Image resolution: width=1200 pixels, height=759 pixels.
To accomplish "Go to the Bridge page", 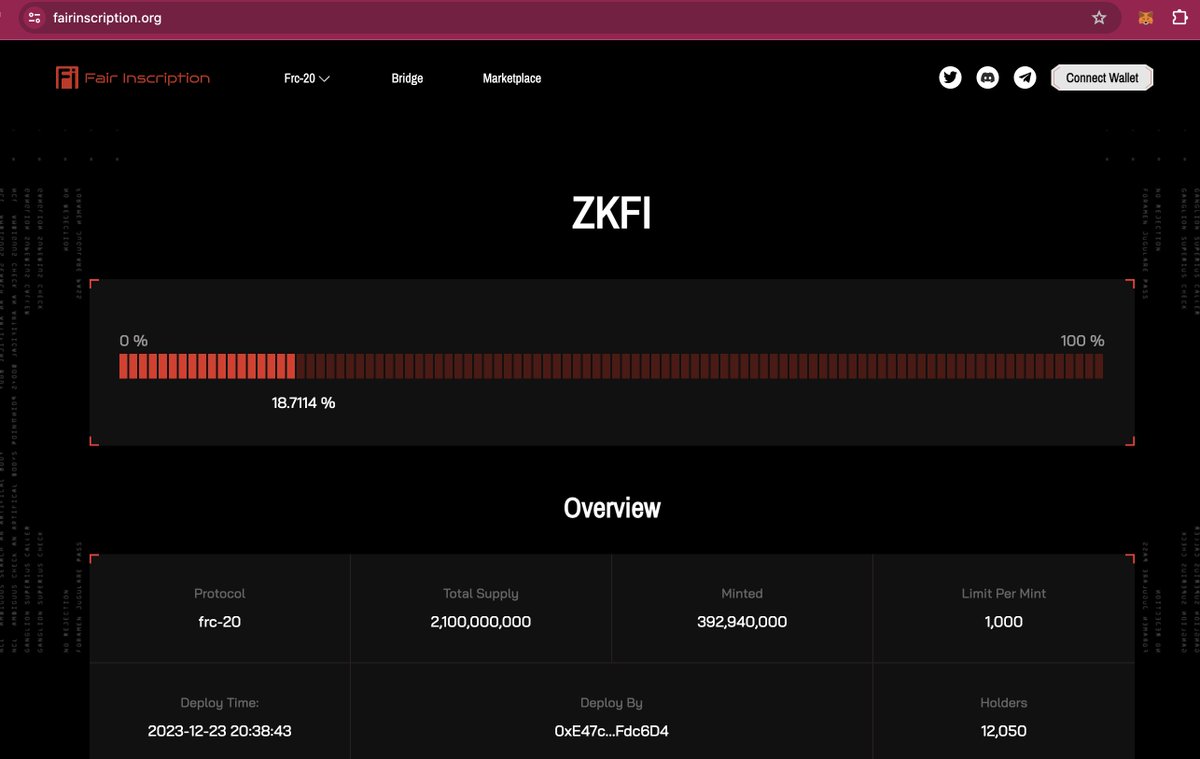I will click(407, 78).
